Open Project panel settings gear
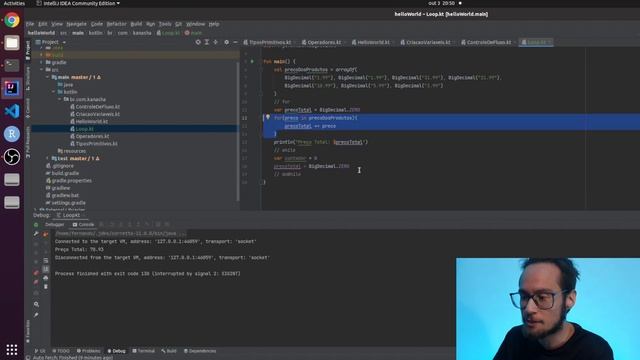The image size is (640, 360). pos(227,42)
